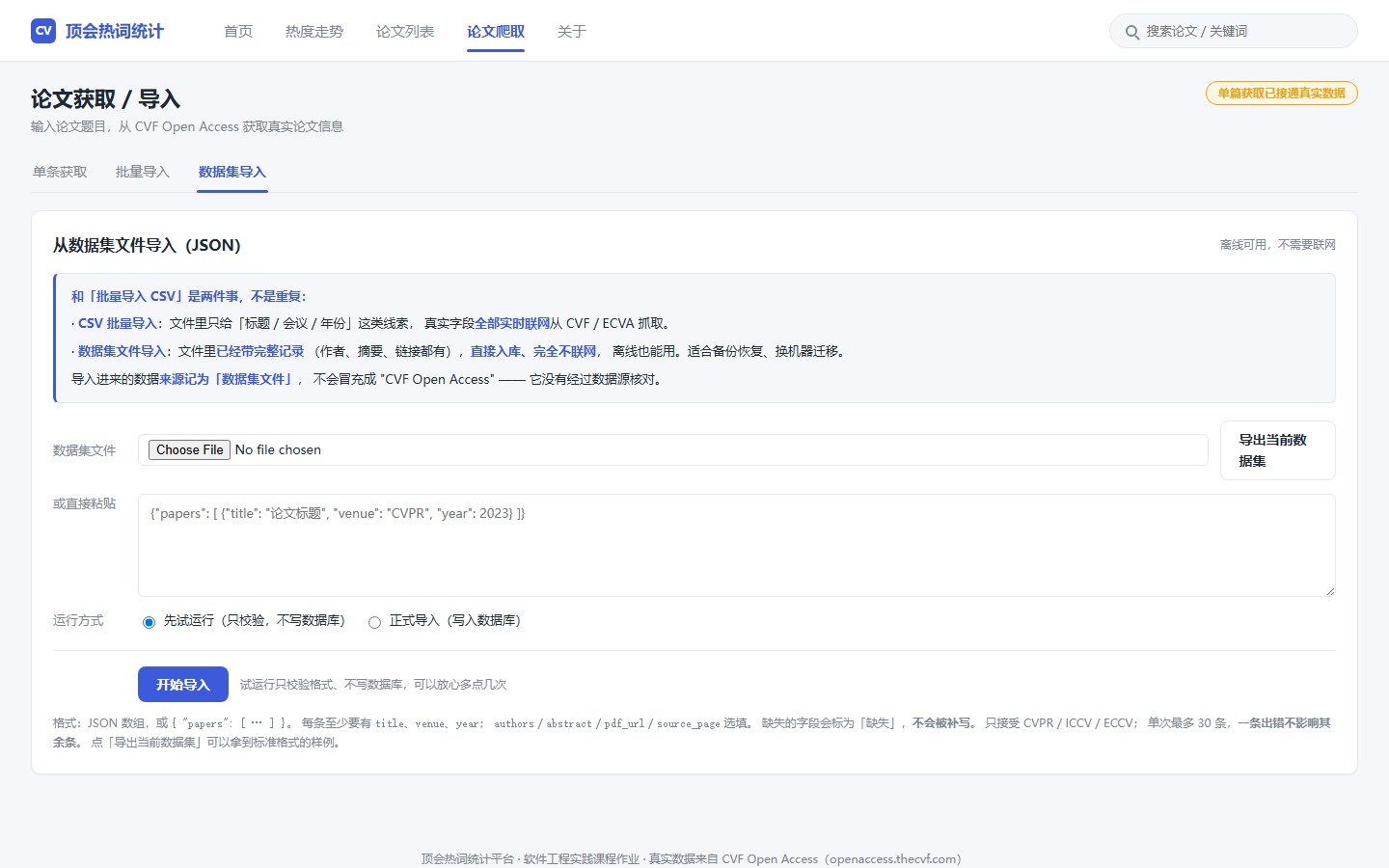This screenshot has height=868, width=1389.
Task: Click the 开始导入 button
Action: 183,684
